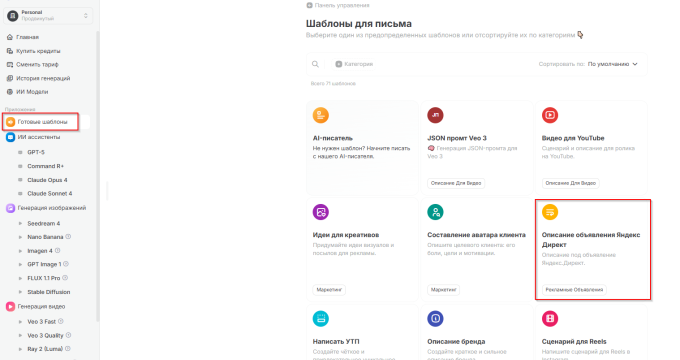Click the history icon beside История генераций
The width and height of the screenshot is (680, 360).
(10, 78)
